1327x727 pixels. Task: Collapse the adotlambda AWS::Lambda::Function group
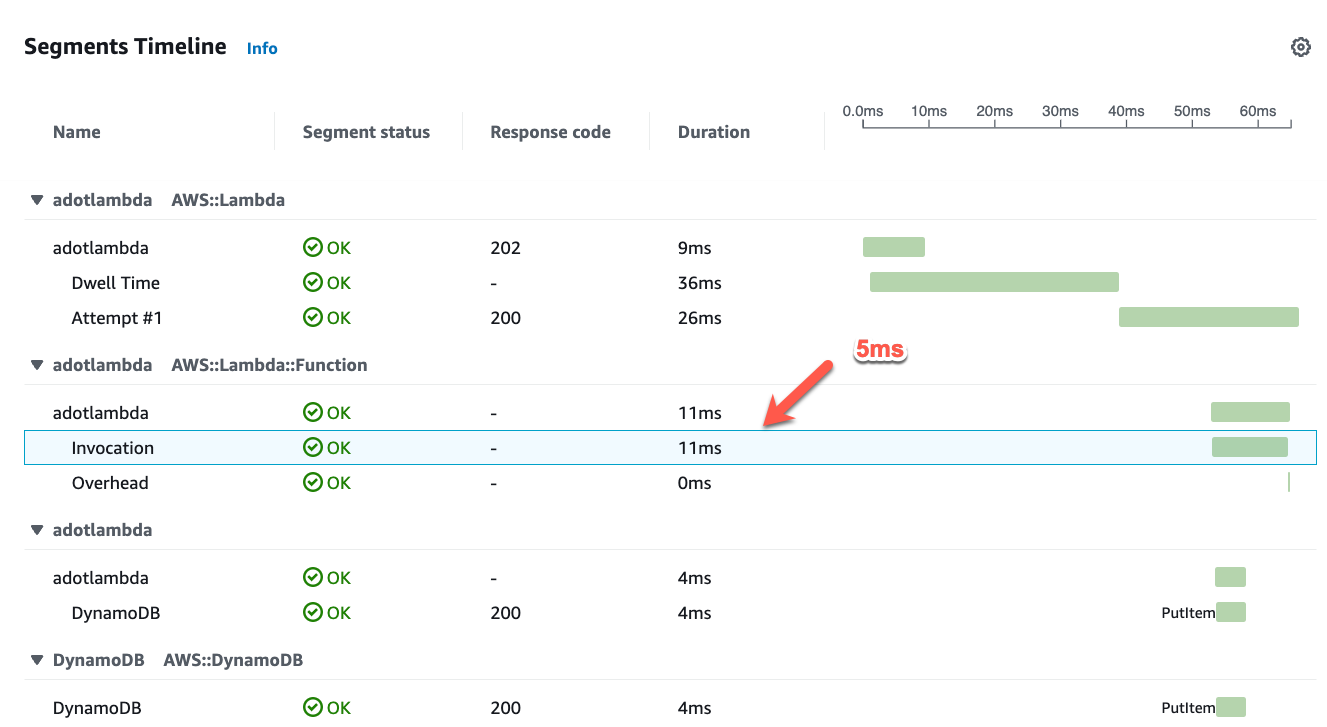pyautogui.click(x=37, y=365)
